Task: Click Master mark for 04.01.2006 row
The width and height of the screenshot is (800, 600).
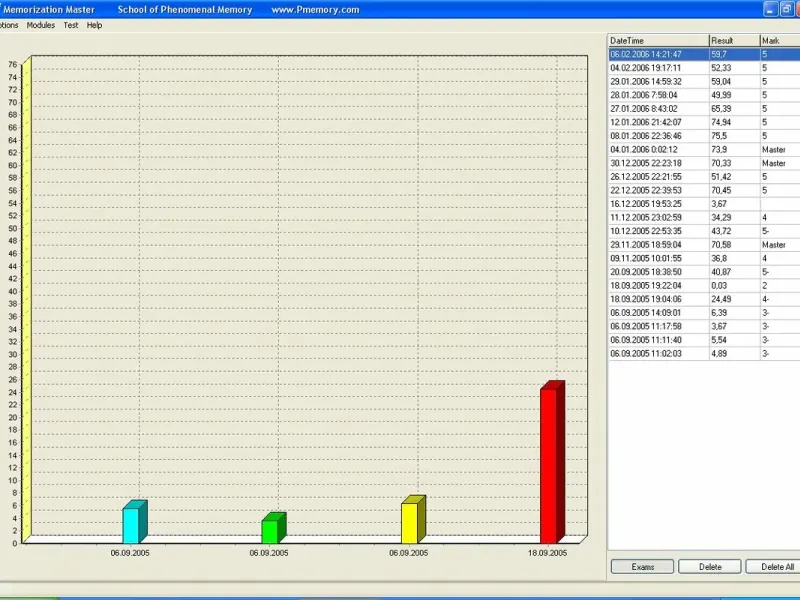Action: [774, 149]
